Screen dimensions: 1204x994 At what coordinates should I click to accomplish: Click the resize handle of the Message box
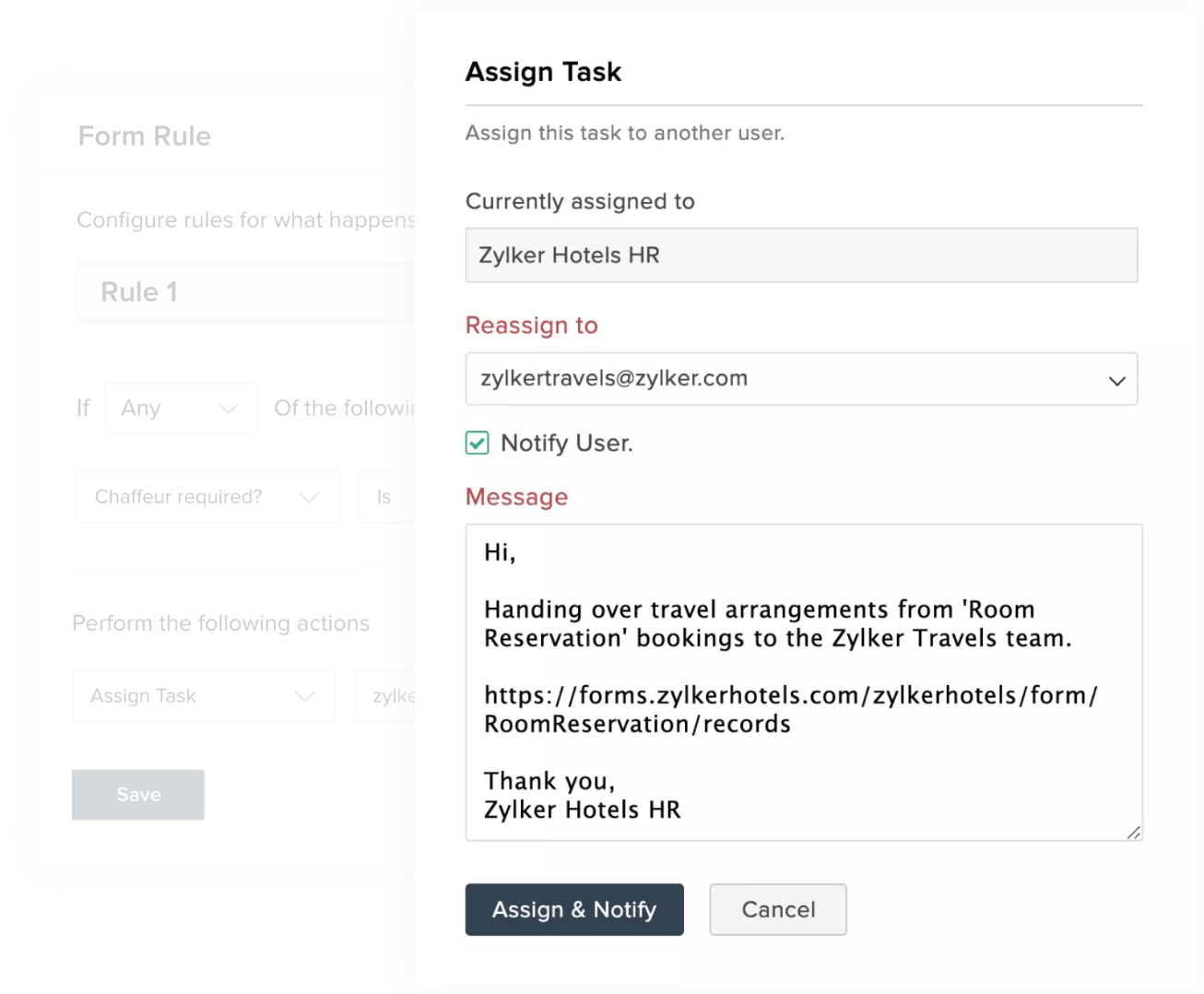point(1133,832)
